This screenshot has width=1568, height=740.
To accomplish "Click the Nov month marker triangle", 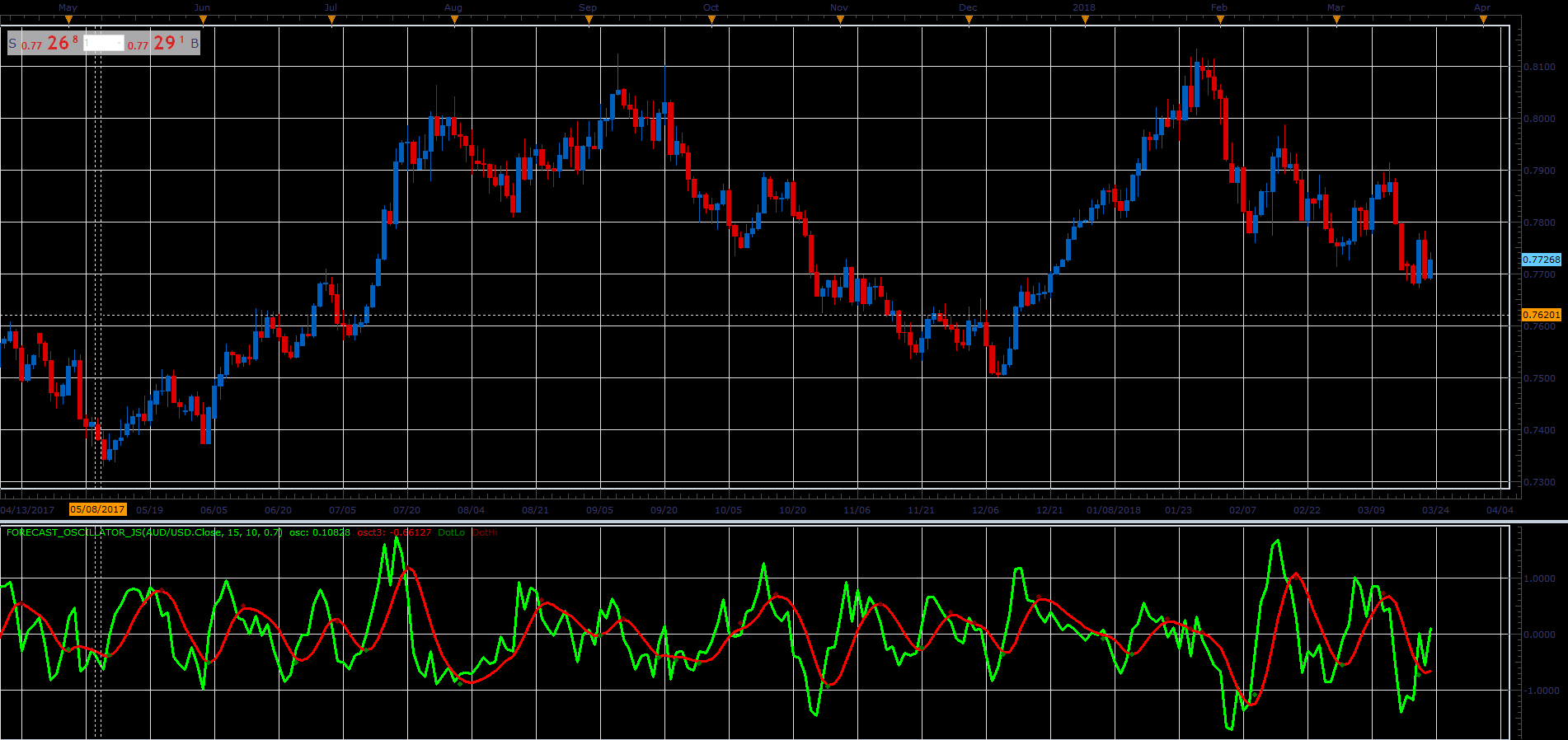I will pos(840,19).
